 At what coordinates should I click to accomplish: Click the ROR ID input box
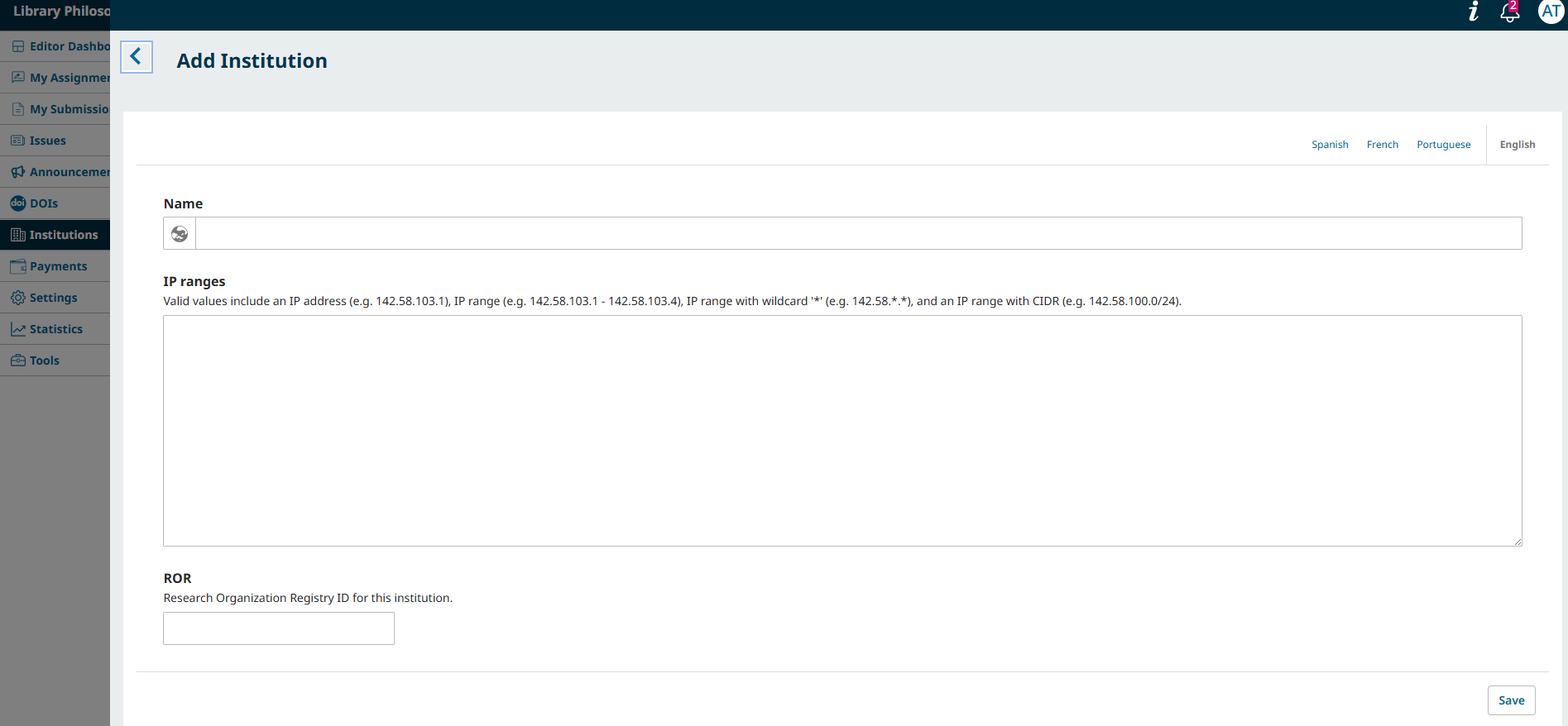[x=279, y=628]
